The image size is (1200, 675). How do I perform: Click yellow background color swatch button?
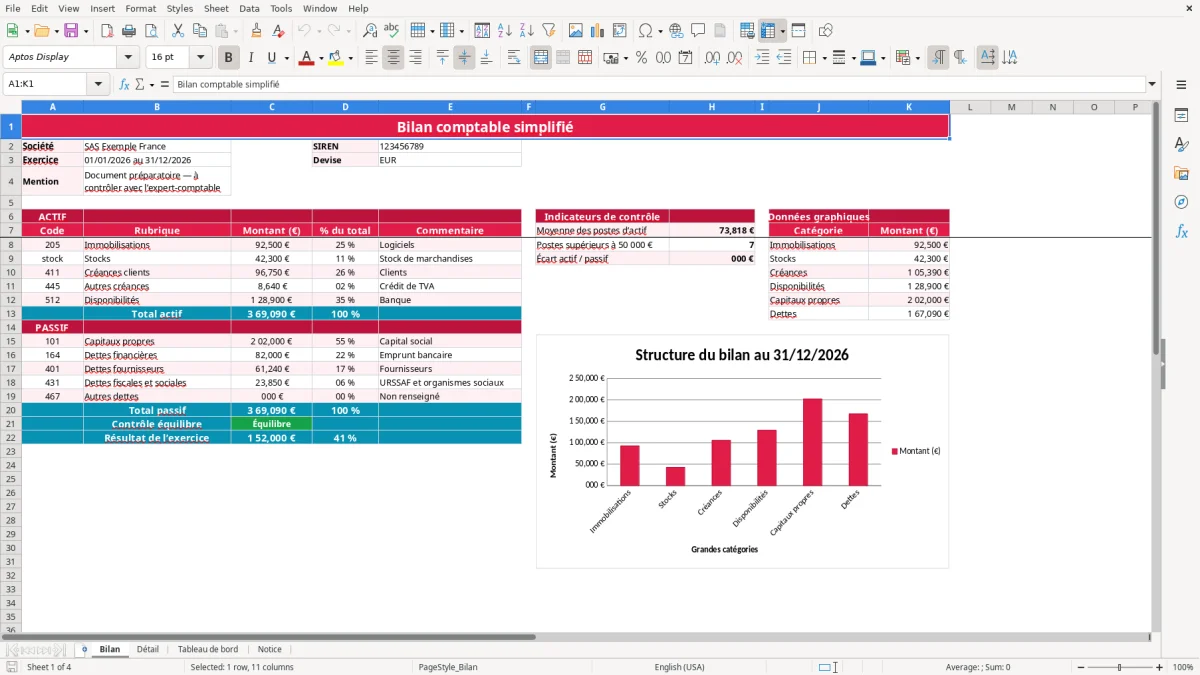[335, 58]
